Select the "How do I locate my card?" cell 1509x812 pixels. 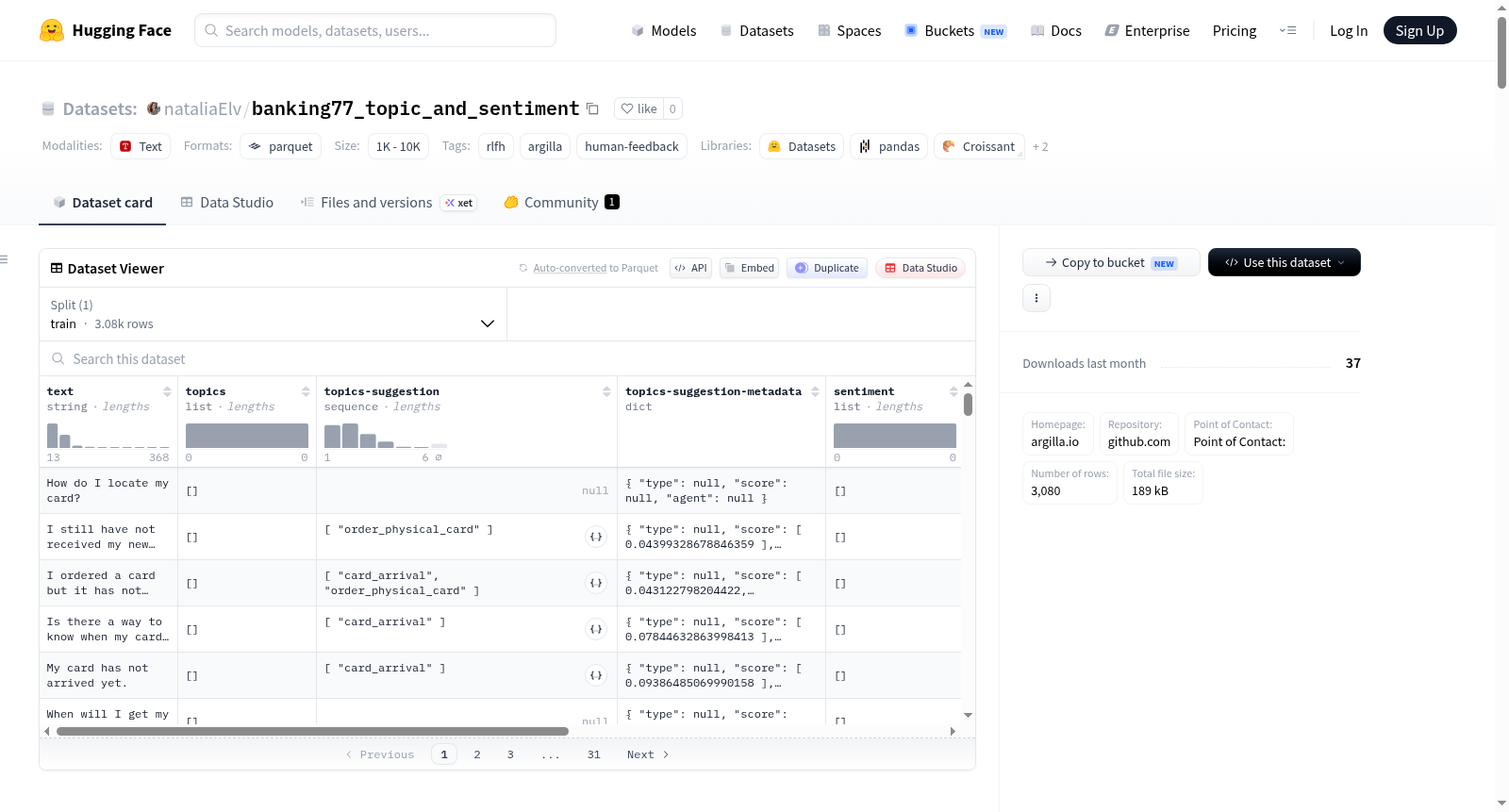[108, 490]
